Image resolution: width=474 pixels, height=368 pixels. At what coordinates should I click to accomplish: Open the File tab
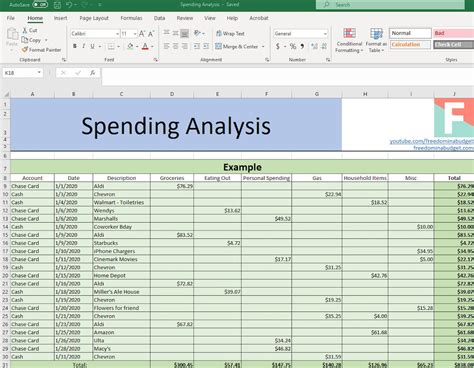coord(11,18)
